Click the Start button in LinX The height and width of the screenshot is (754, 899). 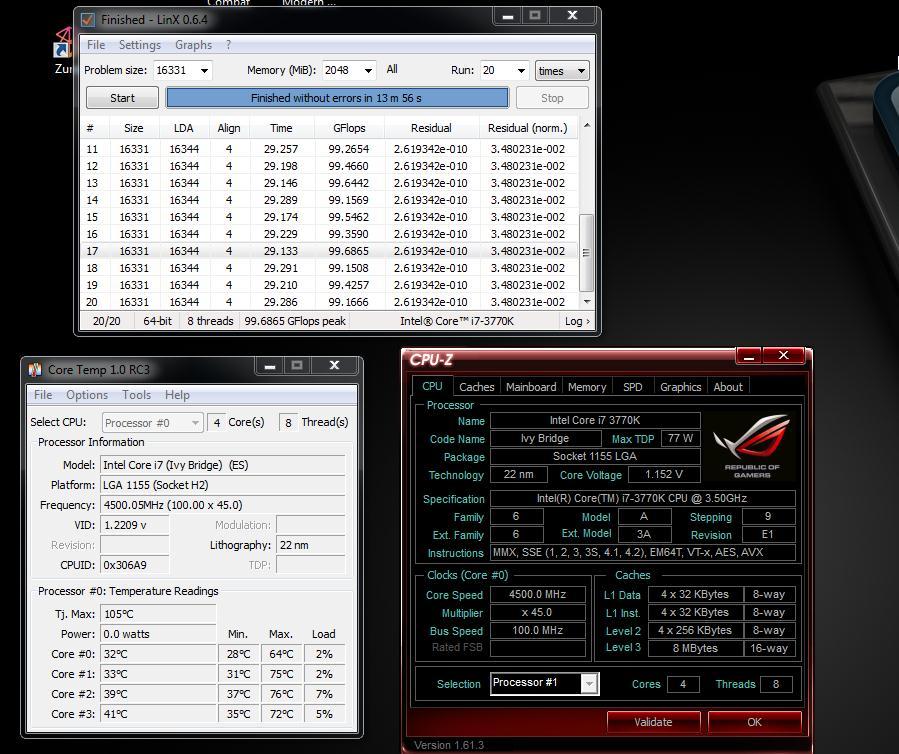[122, 98]
